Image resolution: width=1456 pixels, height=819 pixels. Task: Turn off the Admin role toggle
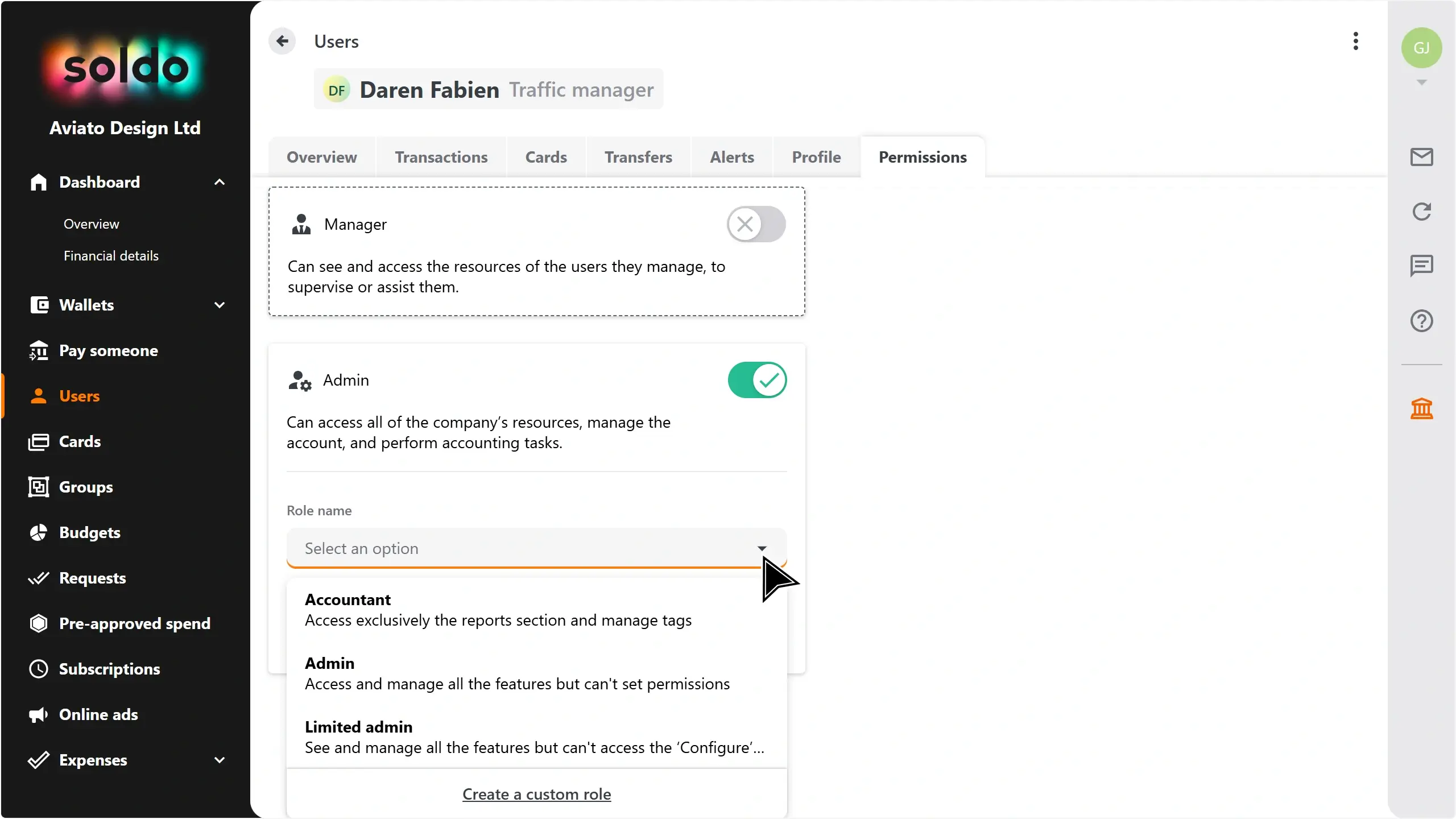point(758,380)
